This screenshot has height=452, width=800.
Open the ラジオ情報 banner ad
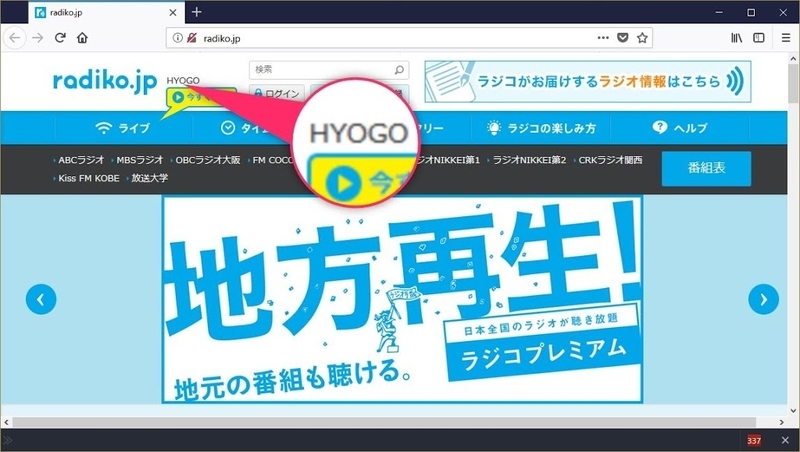(x=588, y=82)
